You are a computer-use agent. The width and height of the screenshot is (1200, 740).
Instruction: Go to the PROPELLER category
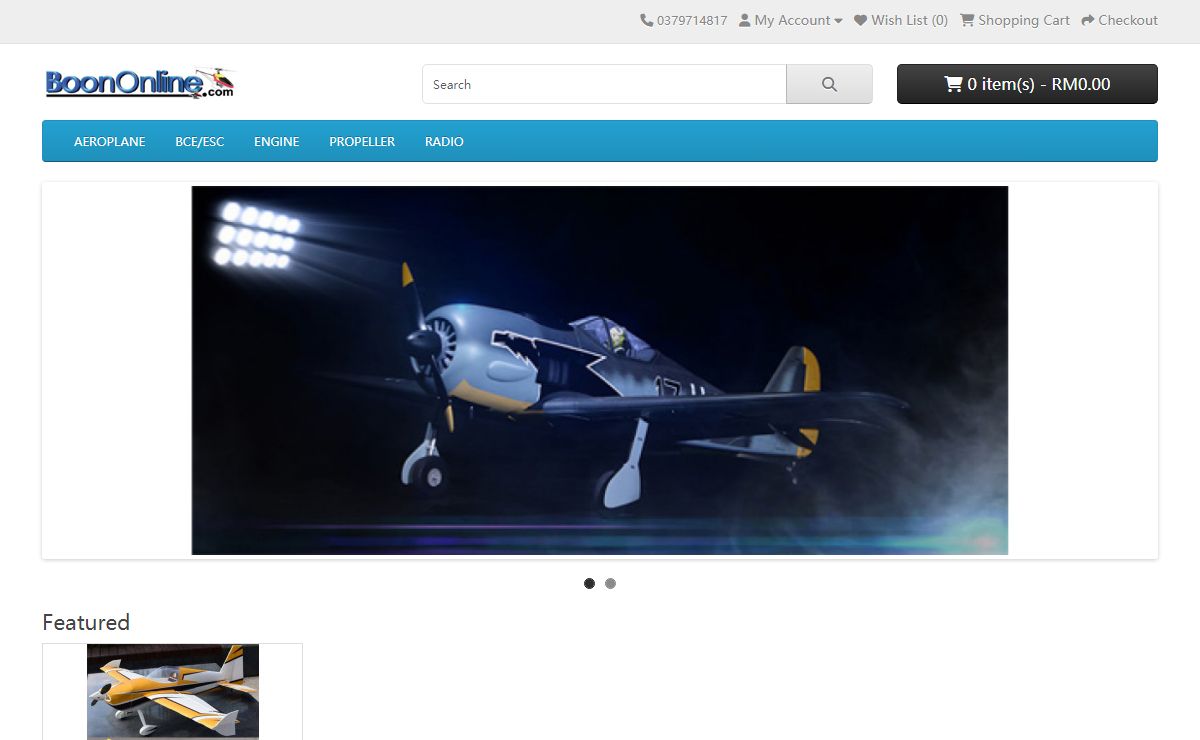pos(362,142)
